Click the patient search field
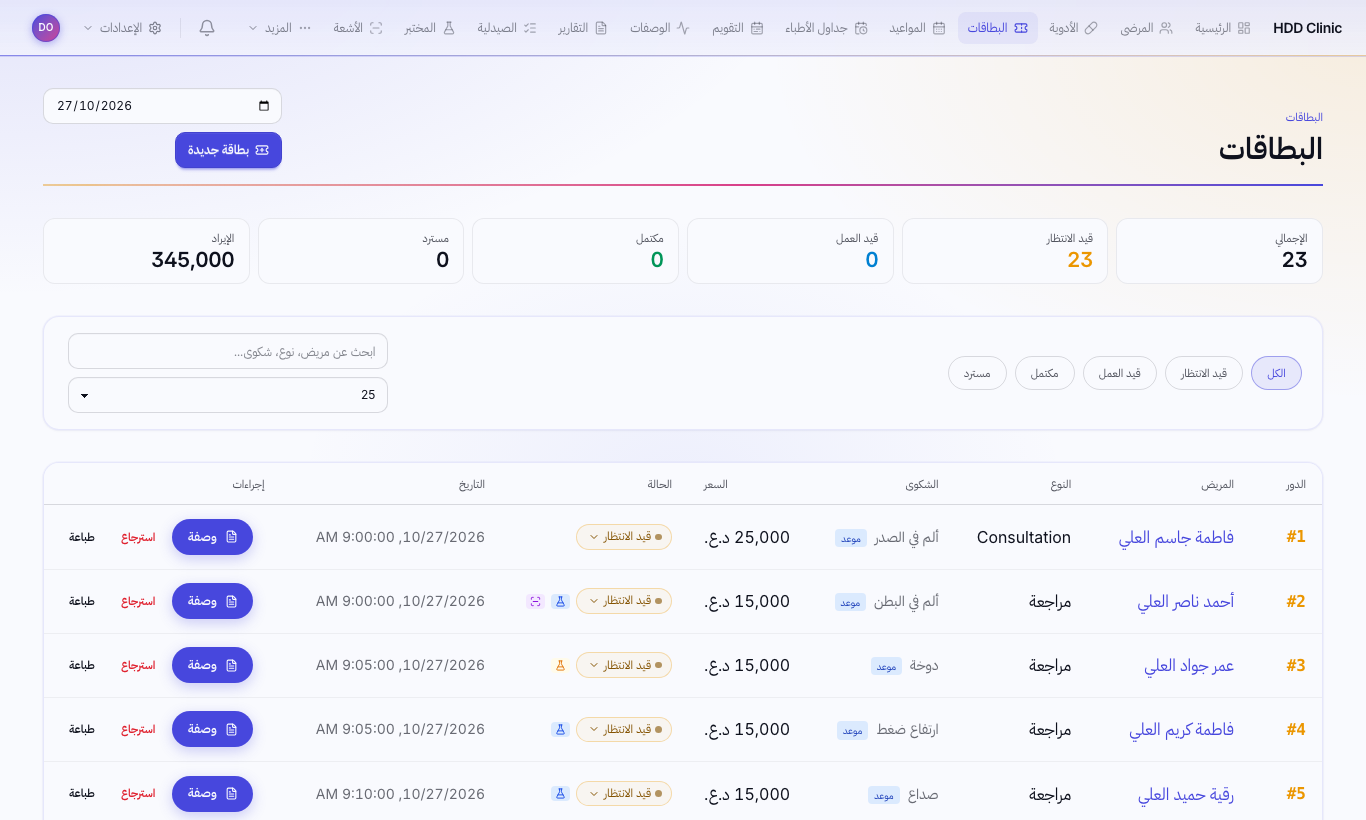1366x820 pixels. click(228, 351)
